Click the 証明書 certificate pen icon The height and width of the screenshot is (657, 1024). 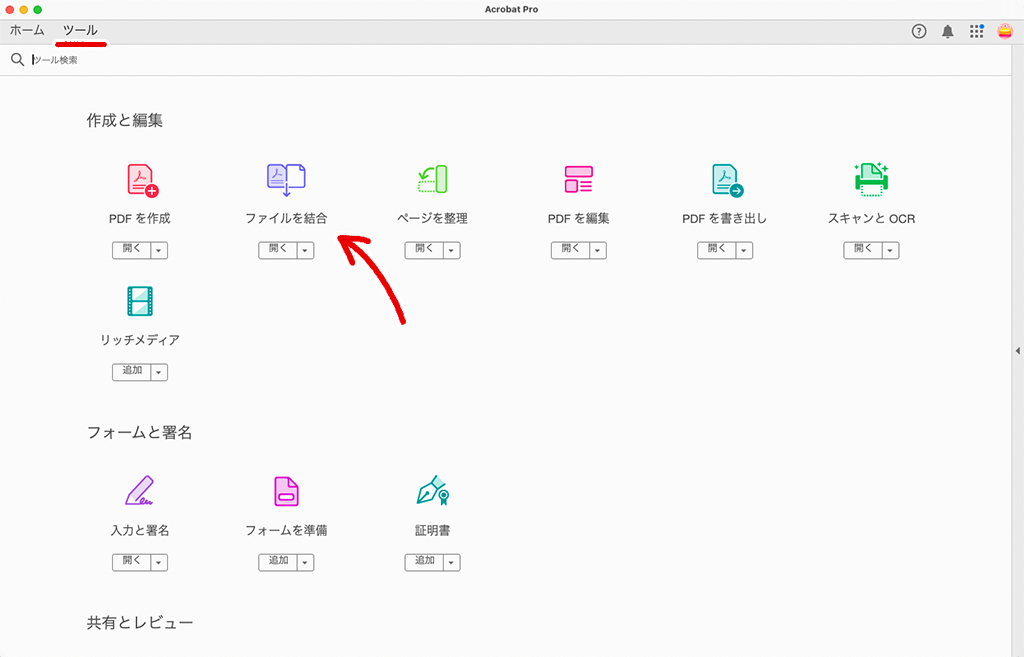(x=432, y=490)
